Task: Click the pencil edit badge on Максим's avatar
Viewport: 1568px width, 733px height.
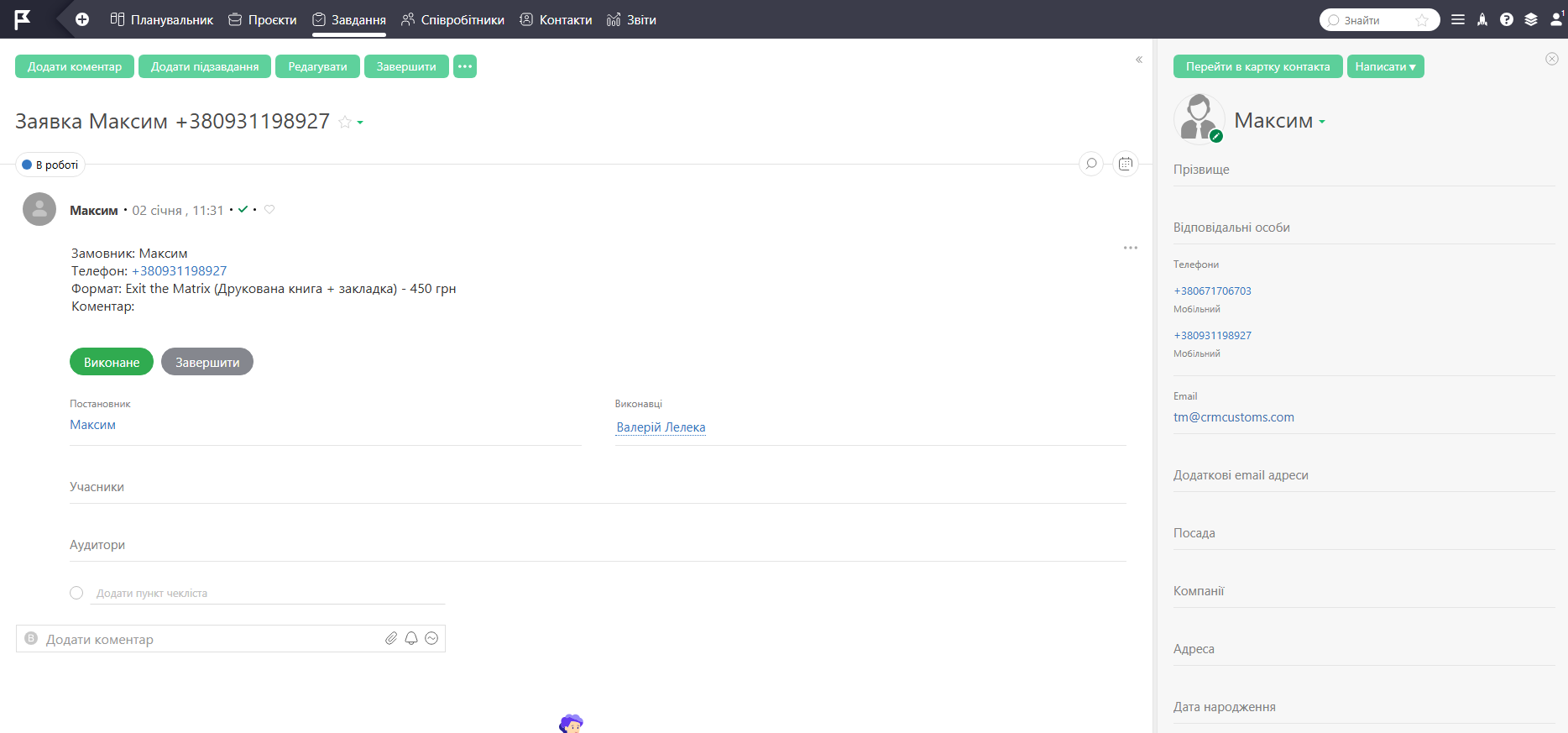Action: pos(1216,136)
